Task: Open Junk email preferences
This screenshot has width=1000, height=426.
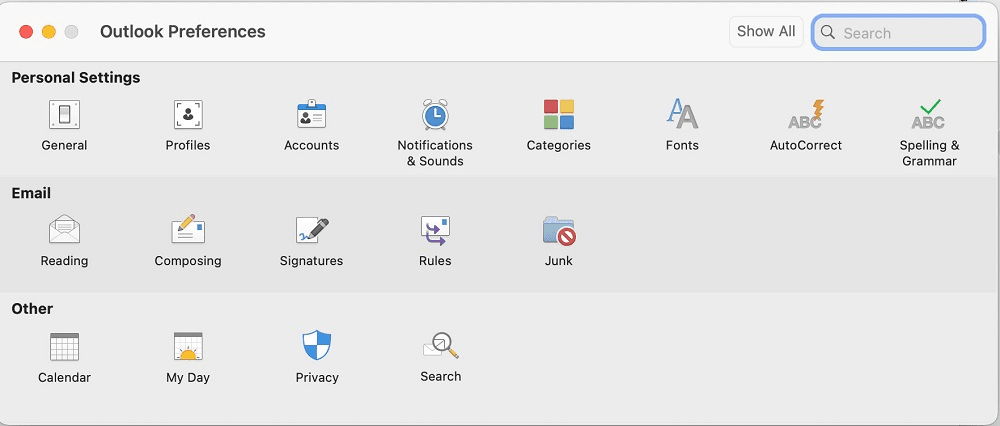Action: pos(558,232)
